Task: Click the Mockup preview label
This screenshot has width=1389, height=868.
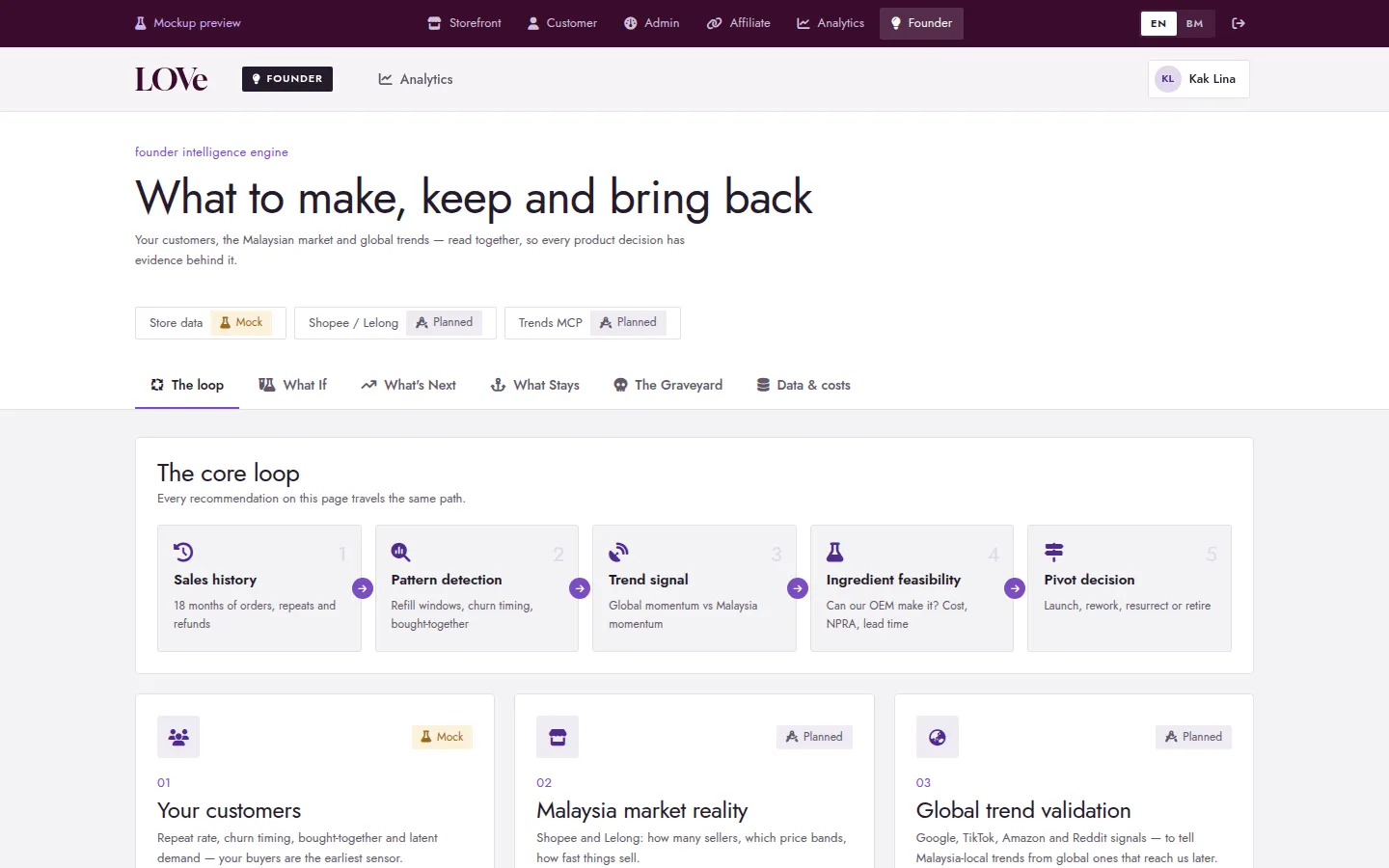Action: click(188, 23)
